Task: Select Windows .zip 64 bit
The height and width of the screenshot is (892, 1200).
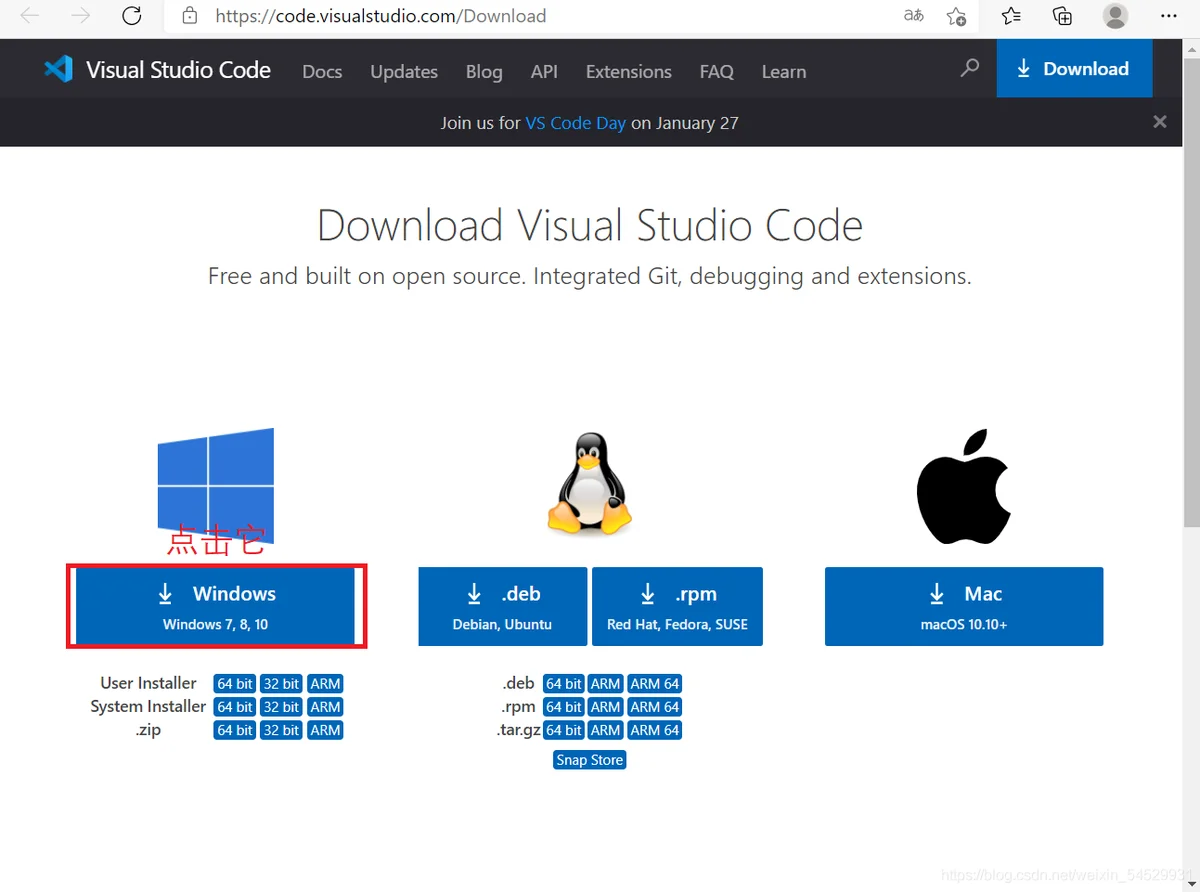Action: [235, 730]
